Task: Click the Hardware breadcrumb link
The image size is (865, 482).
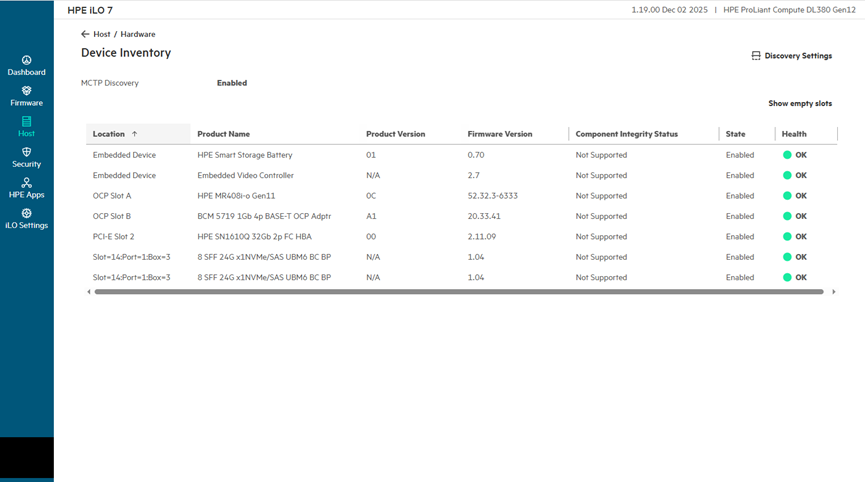Action: [x=138, y=34]
